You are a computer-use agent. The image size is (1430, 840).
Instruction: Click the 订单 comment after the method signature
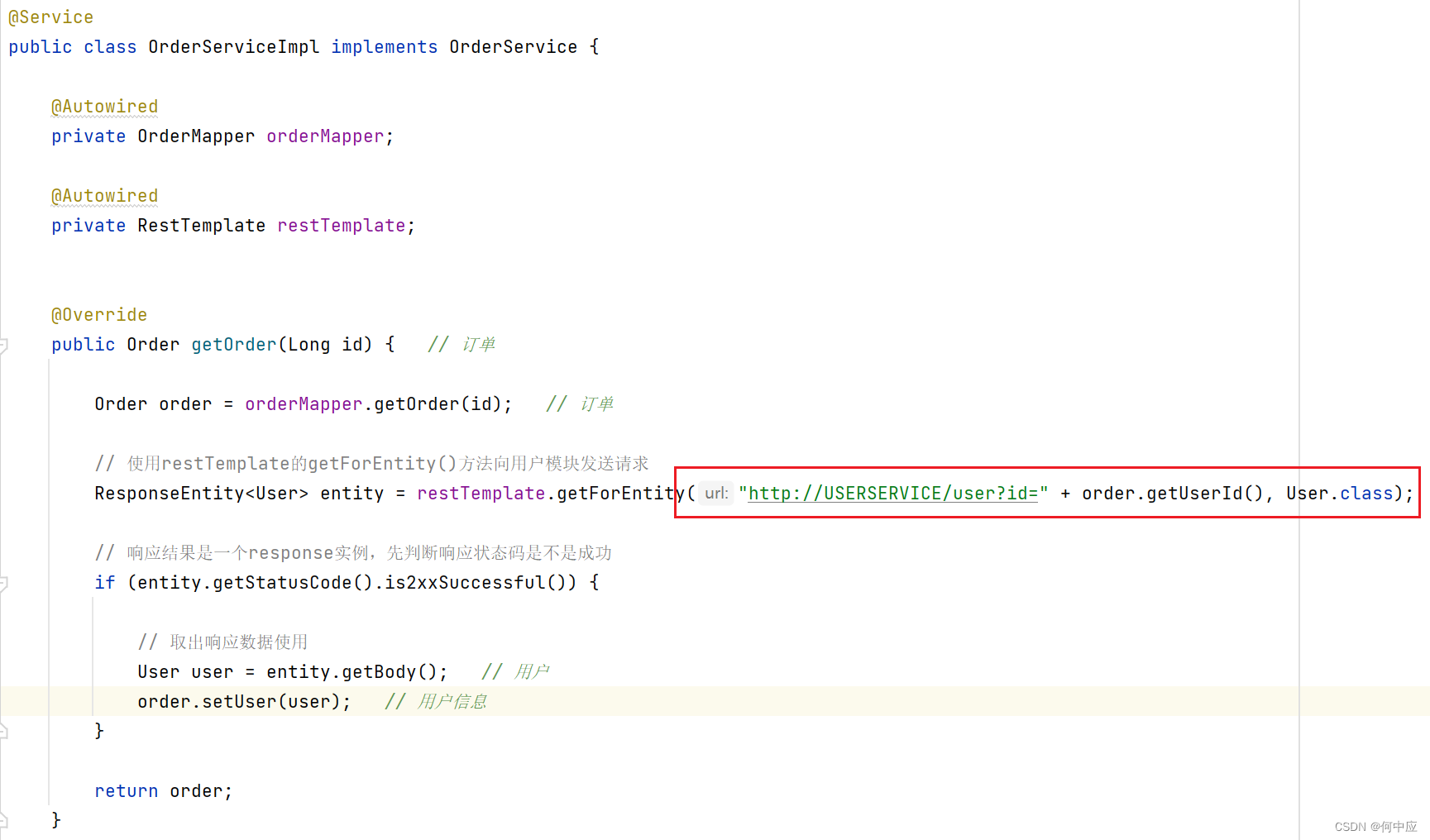point(462,345)
